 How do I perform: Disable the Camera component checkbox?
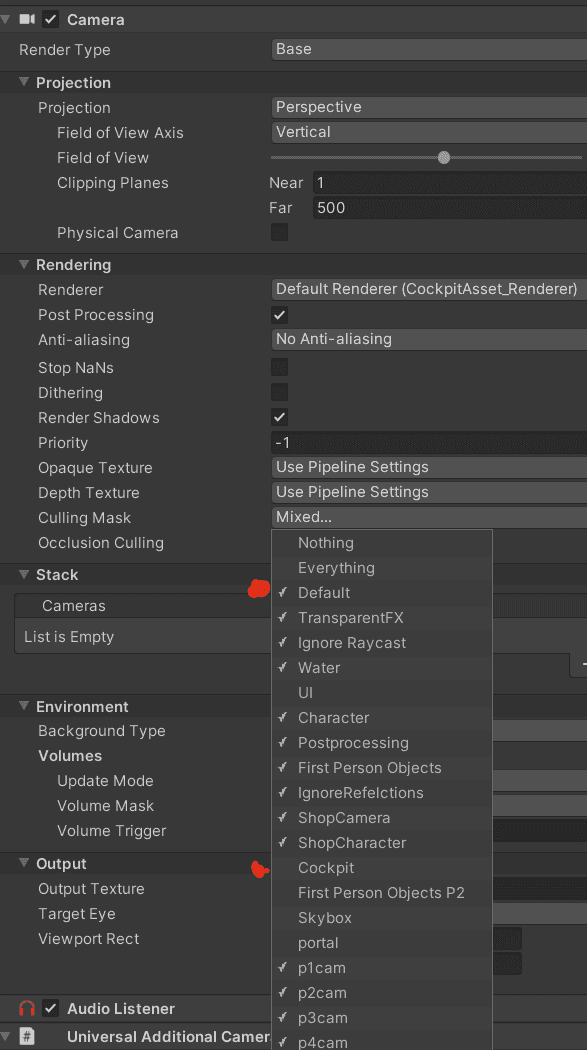(51, 19)
